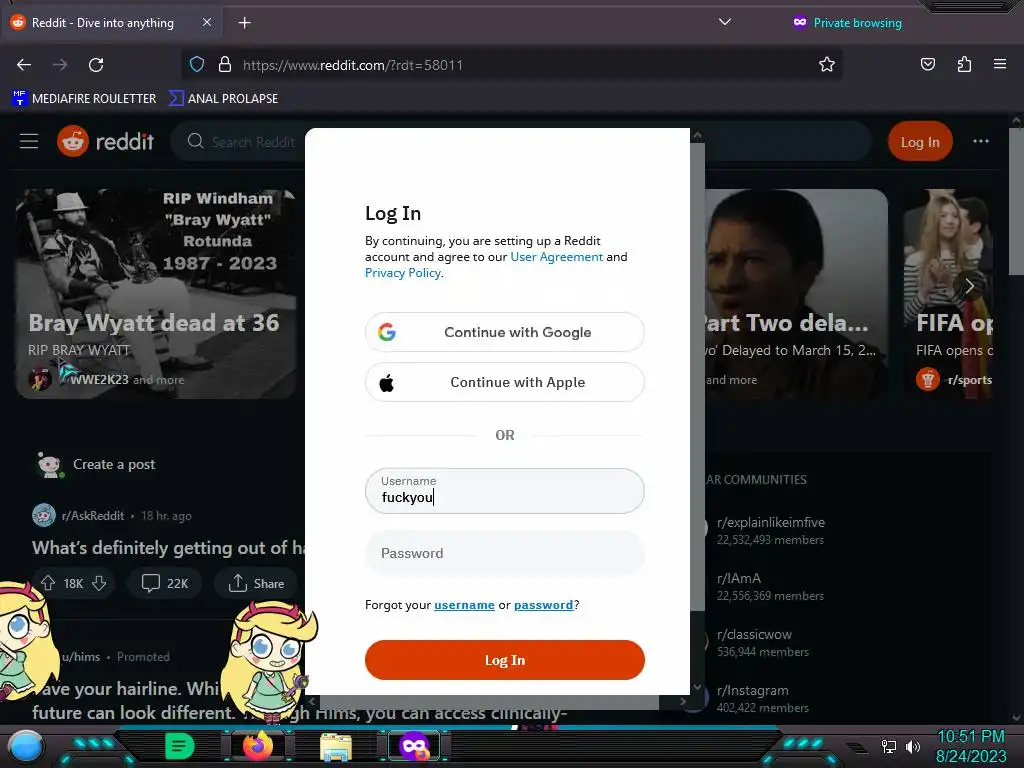Click forgot password link
The height and width of the screenshot is (768, 1024).
(543, 605)
